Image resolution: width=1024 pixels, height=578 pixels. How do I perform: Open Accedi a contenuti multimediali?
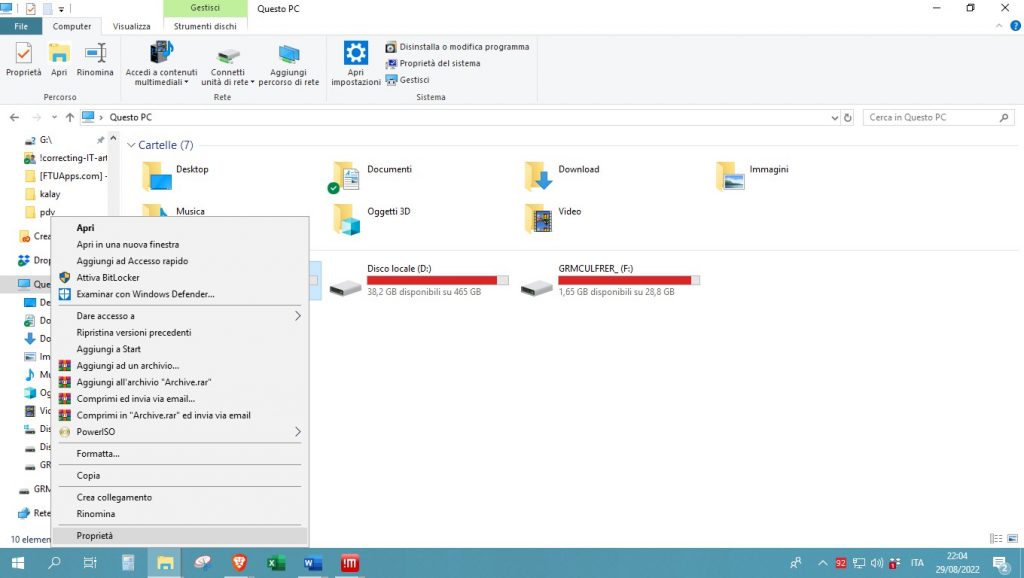pyautogui.click(x=161, y=62)
